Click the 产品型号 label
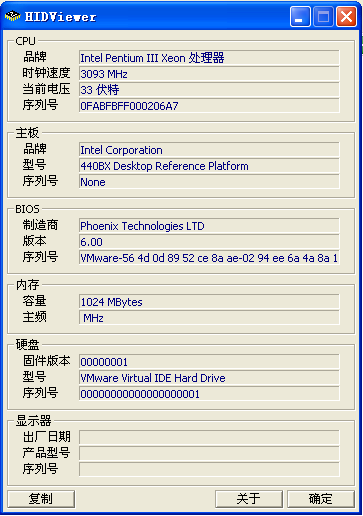 [x=46, y=452]
